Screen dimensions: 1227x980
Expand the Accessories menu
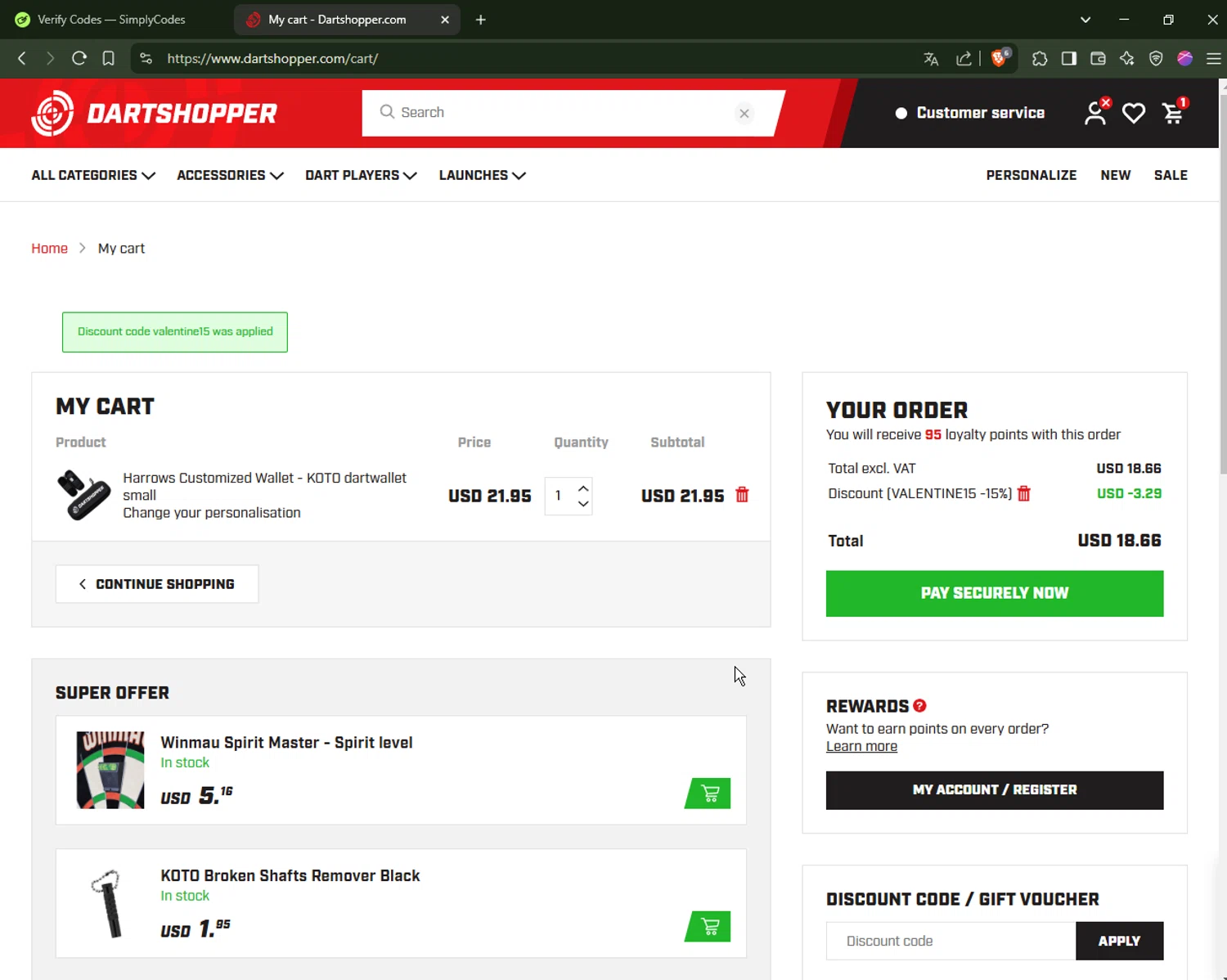tap(230, 175)
